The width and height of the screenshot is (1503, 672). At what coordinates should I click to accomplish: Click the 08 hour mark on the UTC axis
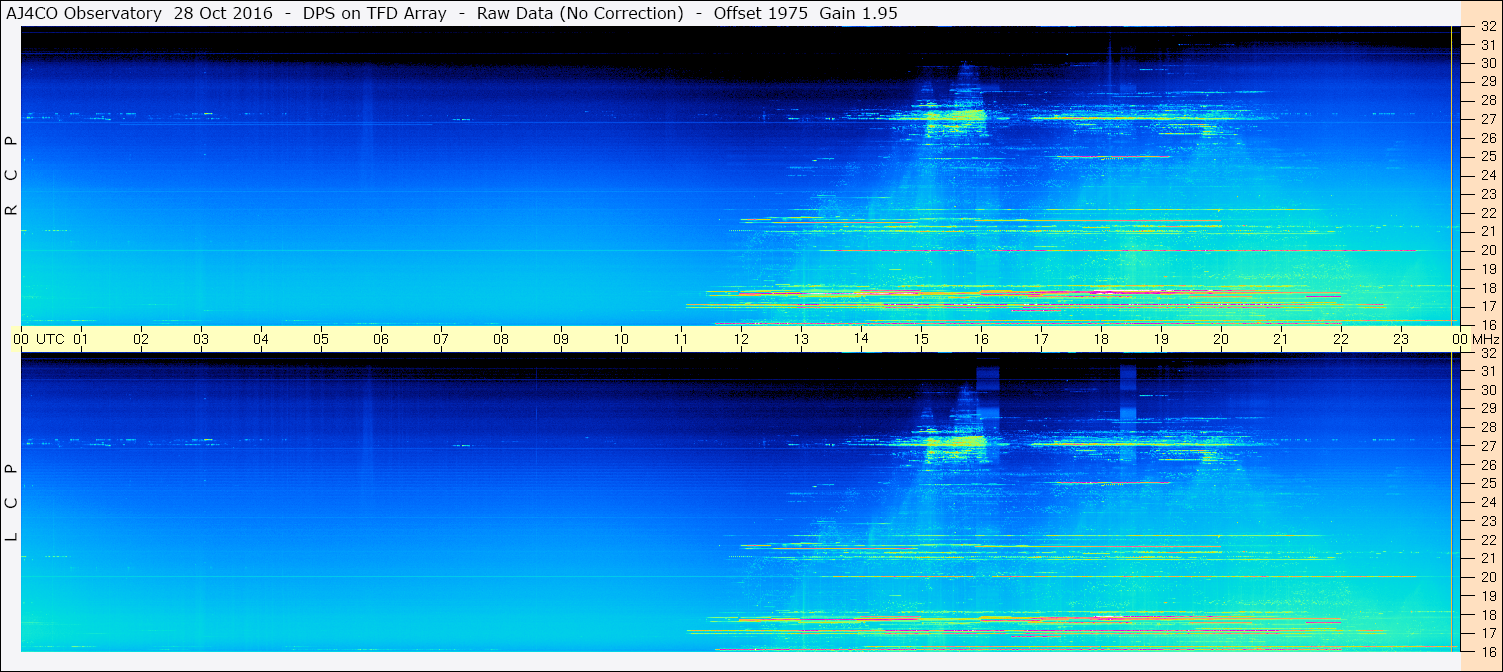coord(501,339)
